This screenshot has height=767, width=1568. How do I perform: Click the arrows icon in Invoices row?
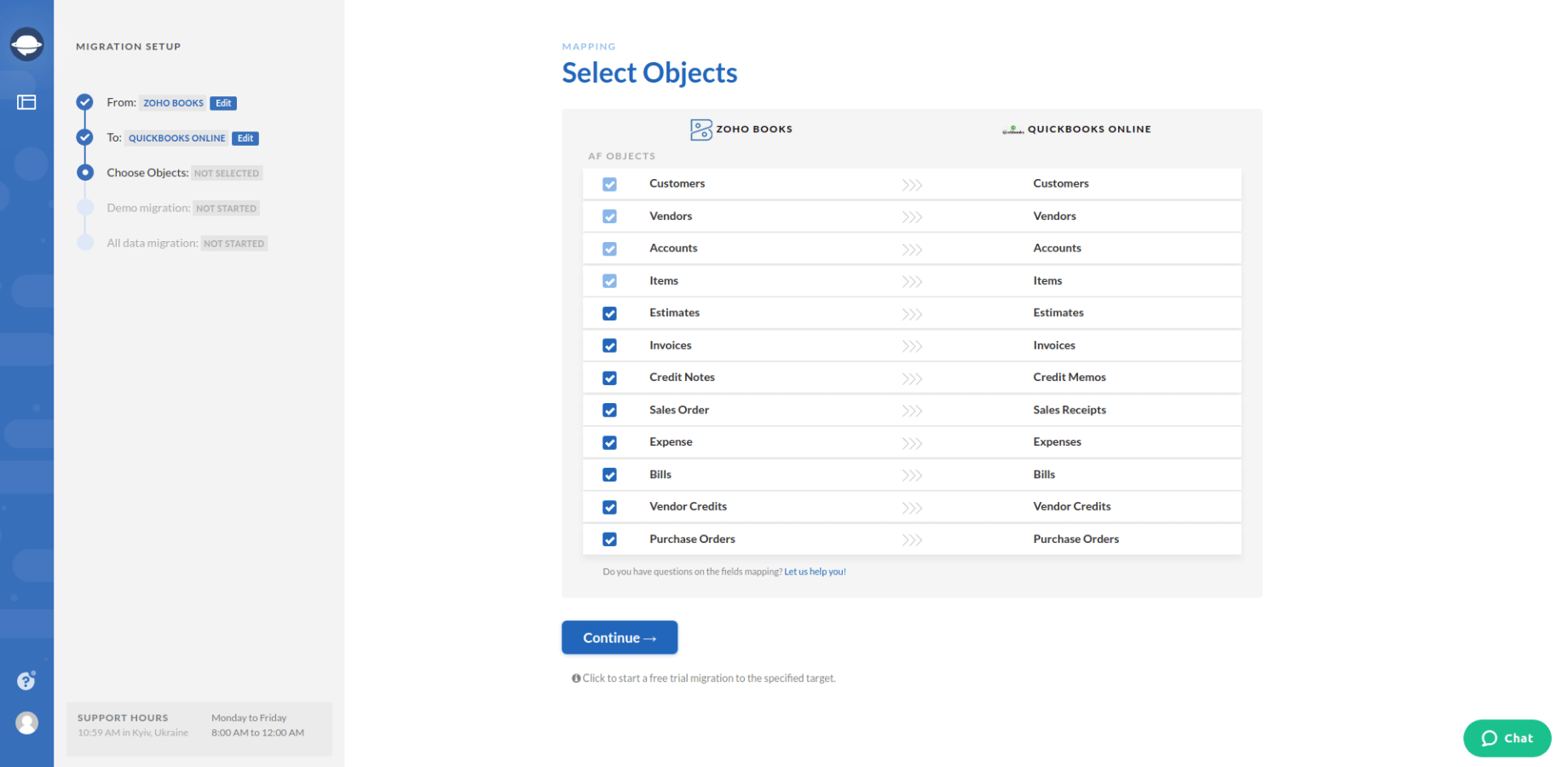click(912, 346)
